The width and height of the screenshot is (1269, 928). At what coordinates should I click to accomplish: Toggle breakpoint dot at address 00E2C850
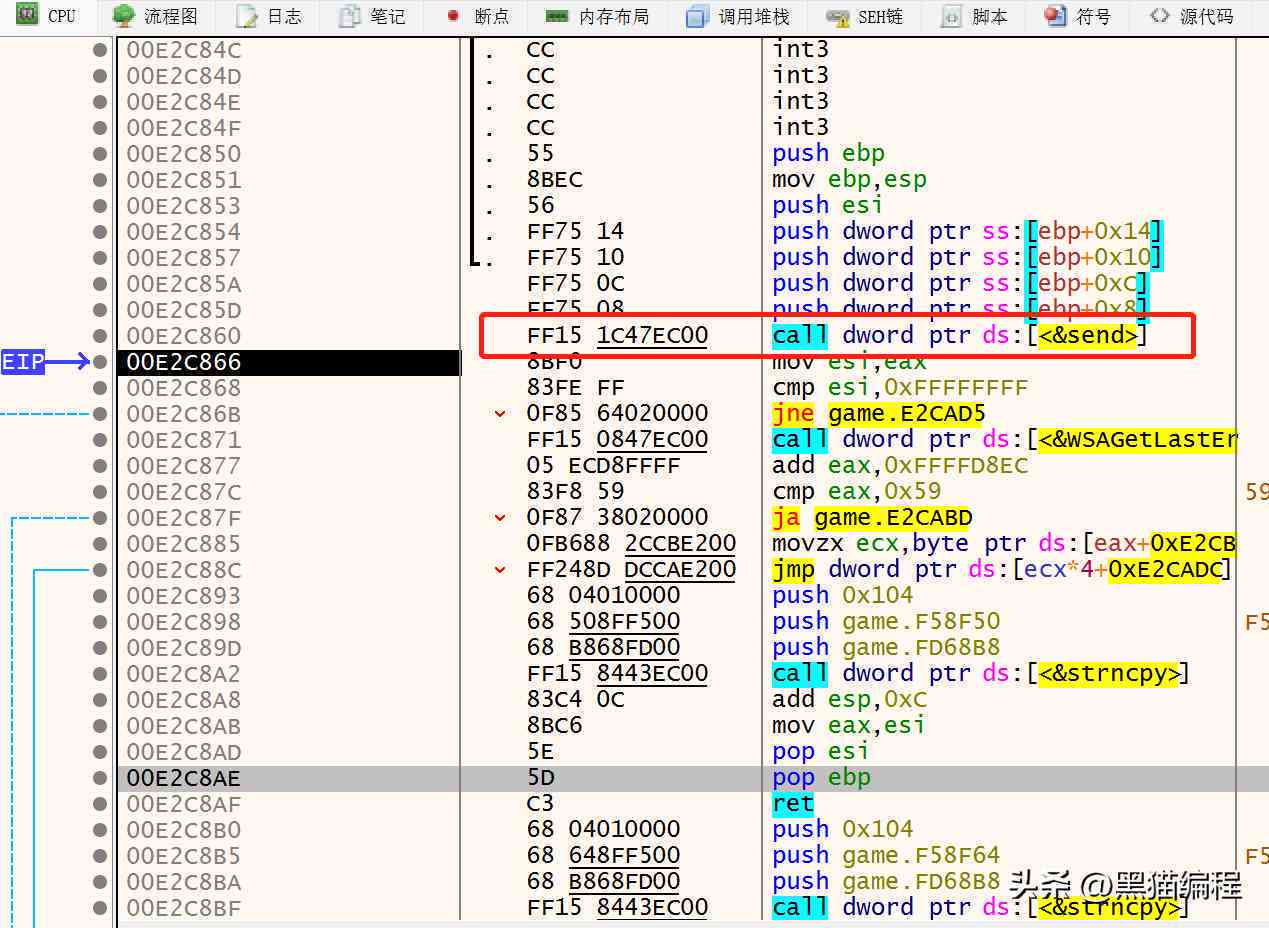tap(100, 154)
